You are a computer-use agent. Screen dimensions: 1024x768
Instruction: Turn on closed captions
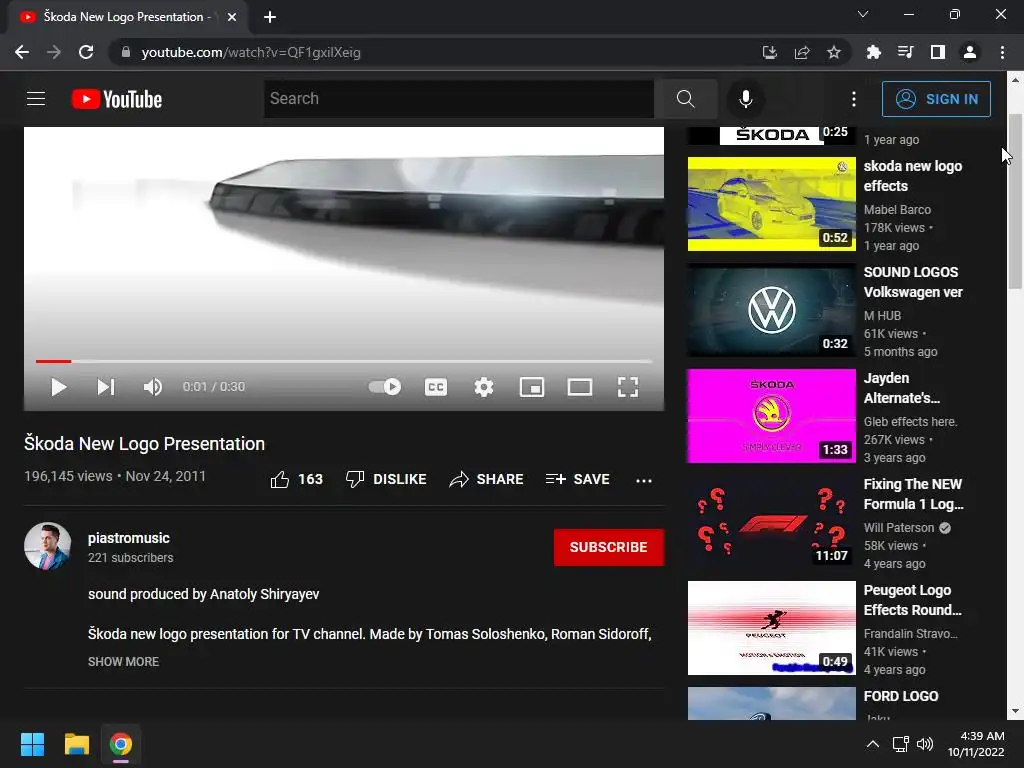pyautogui.click(x=436, y=387)
